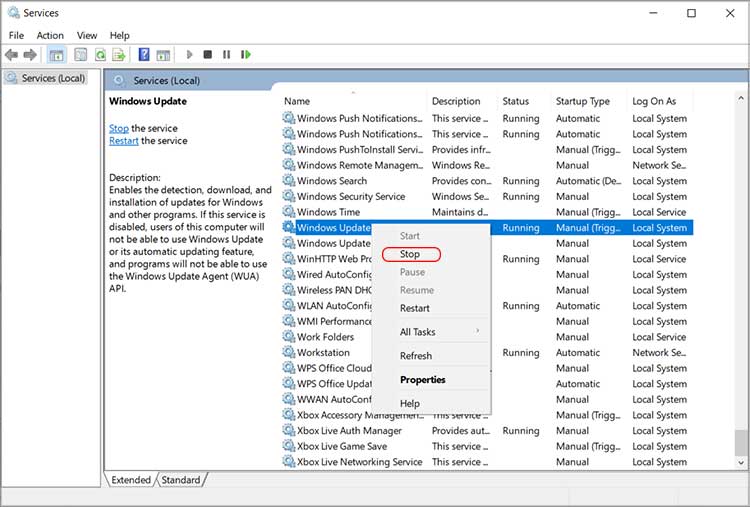The width and height of the screenshot is (750, 507).
Task: Click gear icon beside Windows Security Service
Action: pos(288,196)
